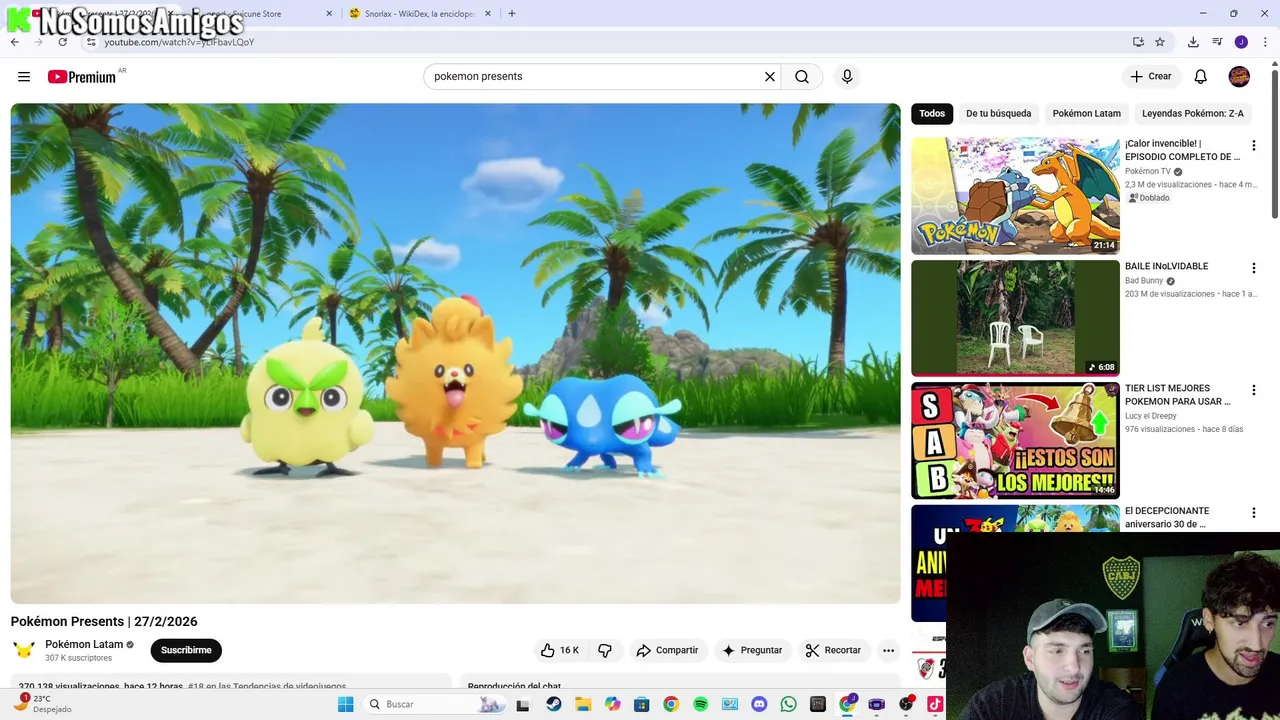The width and height of the screenshot is (1280, 720).
Task: Bookmark the page with star icon
Action: tap(1160, 42)
